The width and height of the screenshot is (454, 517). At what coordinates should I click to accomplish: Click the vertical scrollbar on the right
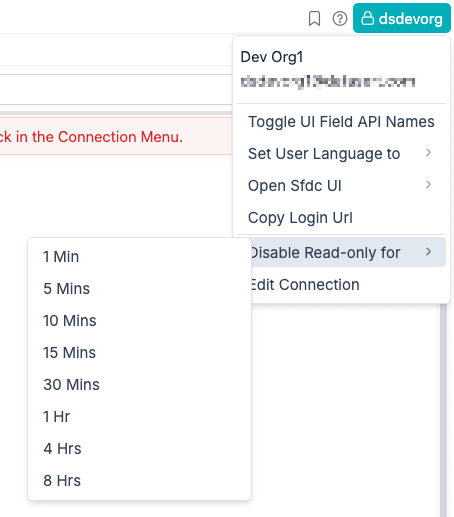point(443,410)
